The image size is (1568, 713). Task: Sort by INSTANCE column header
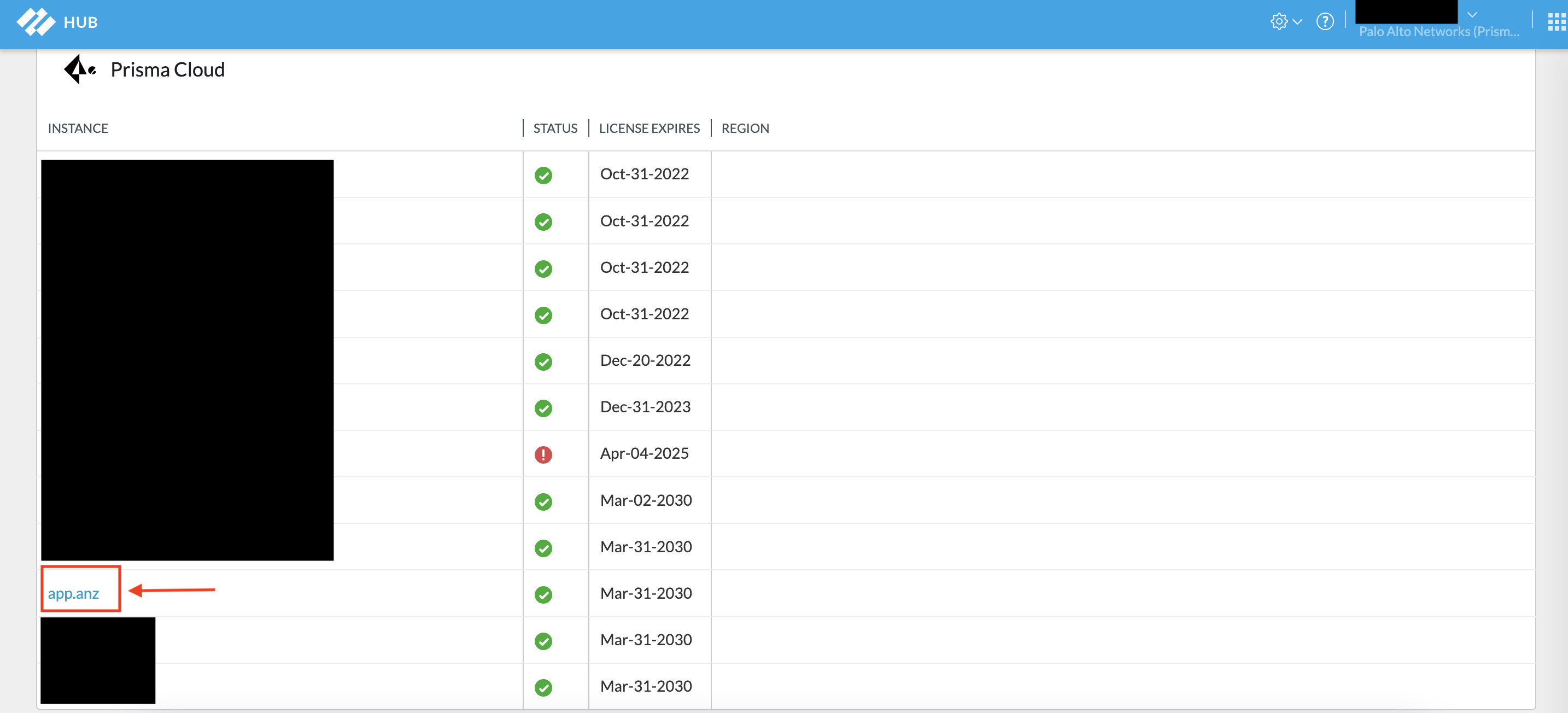pyautogui.click(x=78, y=128)
